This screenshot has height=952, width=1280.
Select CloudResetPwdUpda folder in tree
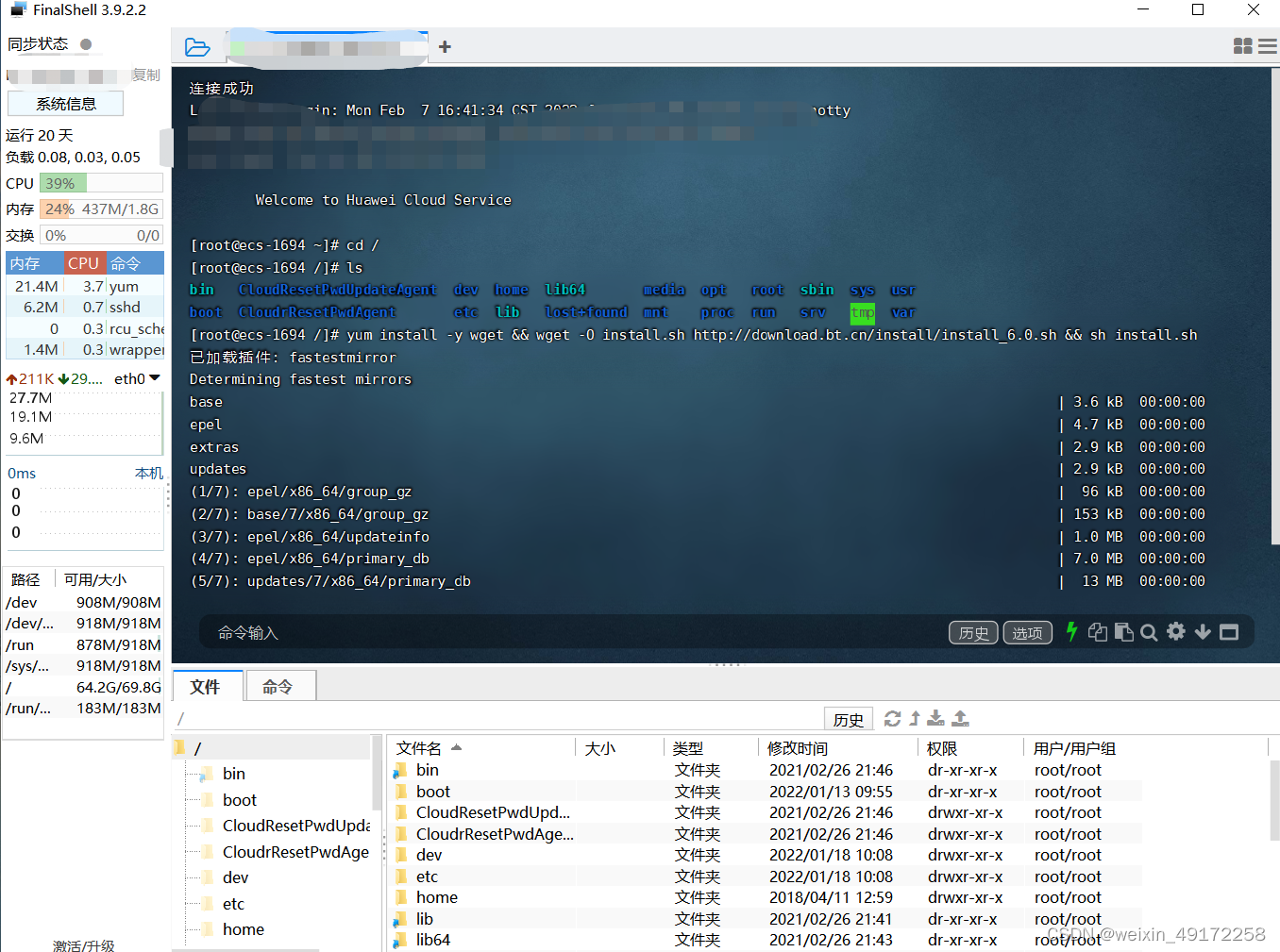click(296, 826)
